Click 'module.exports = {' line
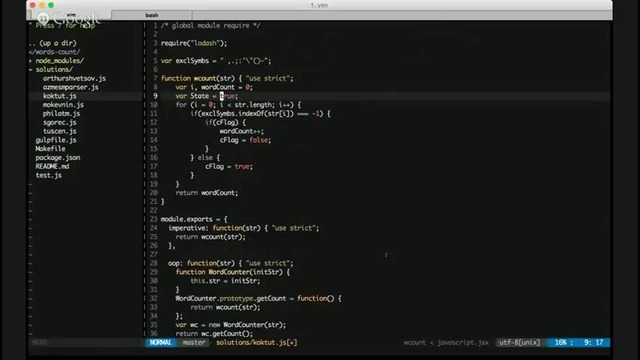Screen dimensions: 640x360 194,220
